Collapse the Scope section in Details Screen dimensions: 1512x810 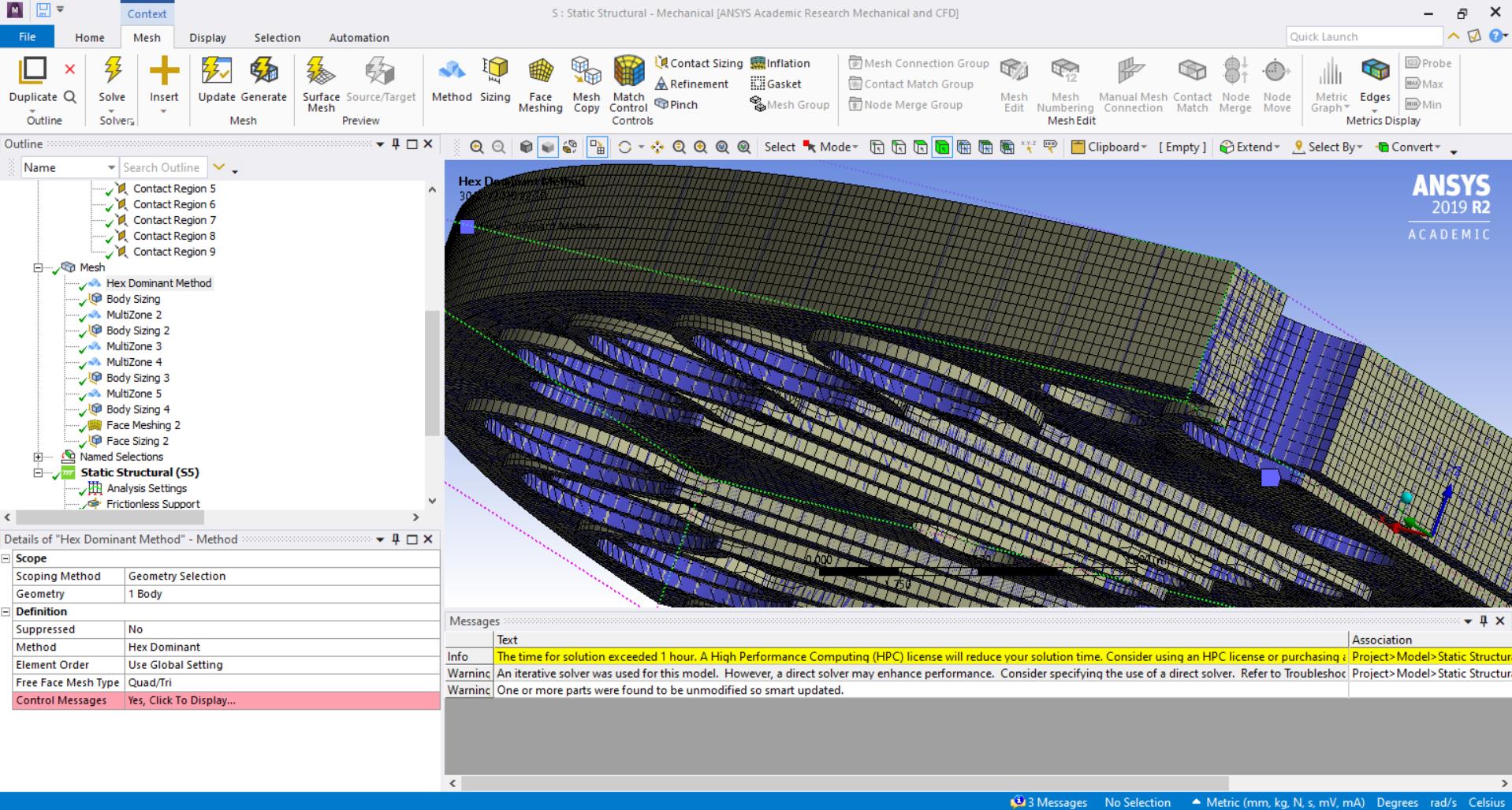[x=6, y=558]
